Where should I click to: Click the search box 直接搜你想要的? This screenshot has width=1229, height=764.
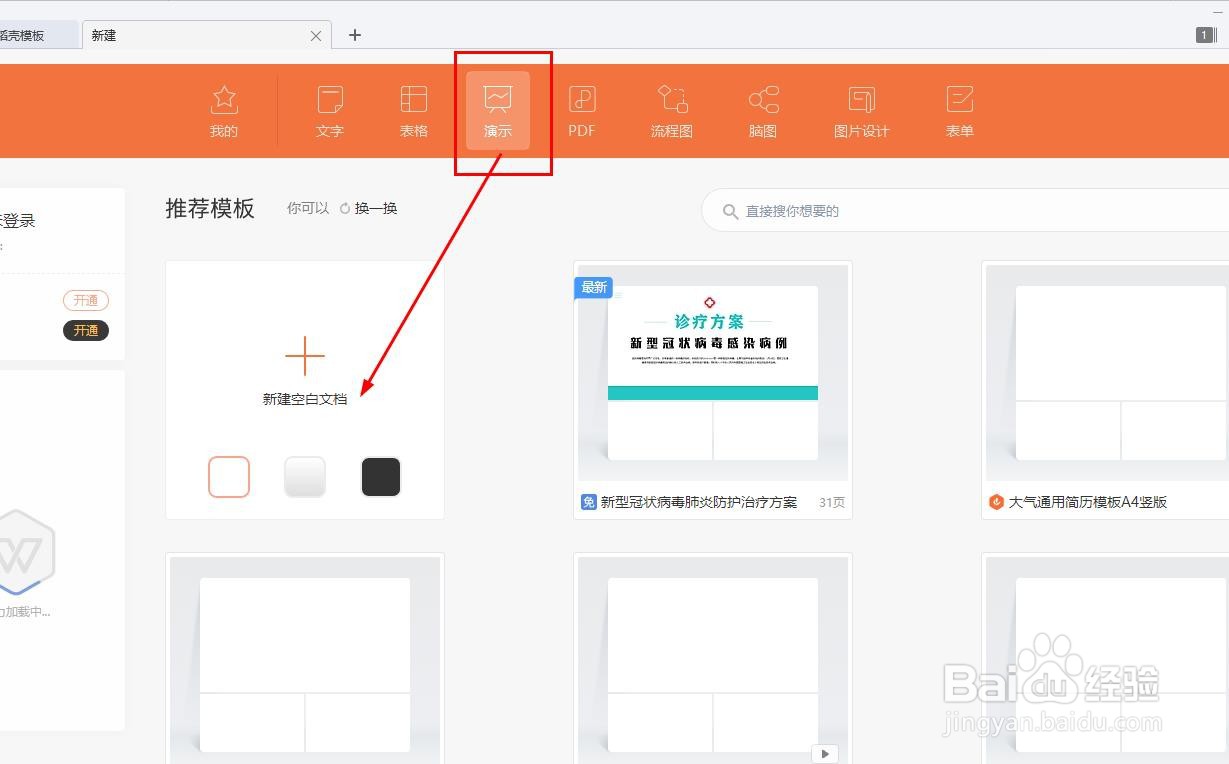point(965,211)
